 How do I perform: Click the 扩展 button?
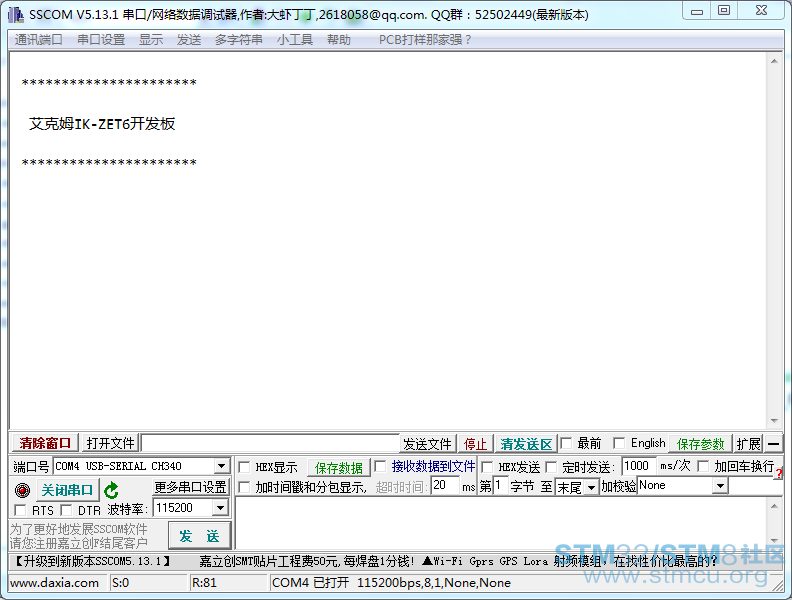[x=748, y=444]
